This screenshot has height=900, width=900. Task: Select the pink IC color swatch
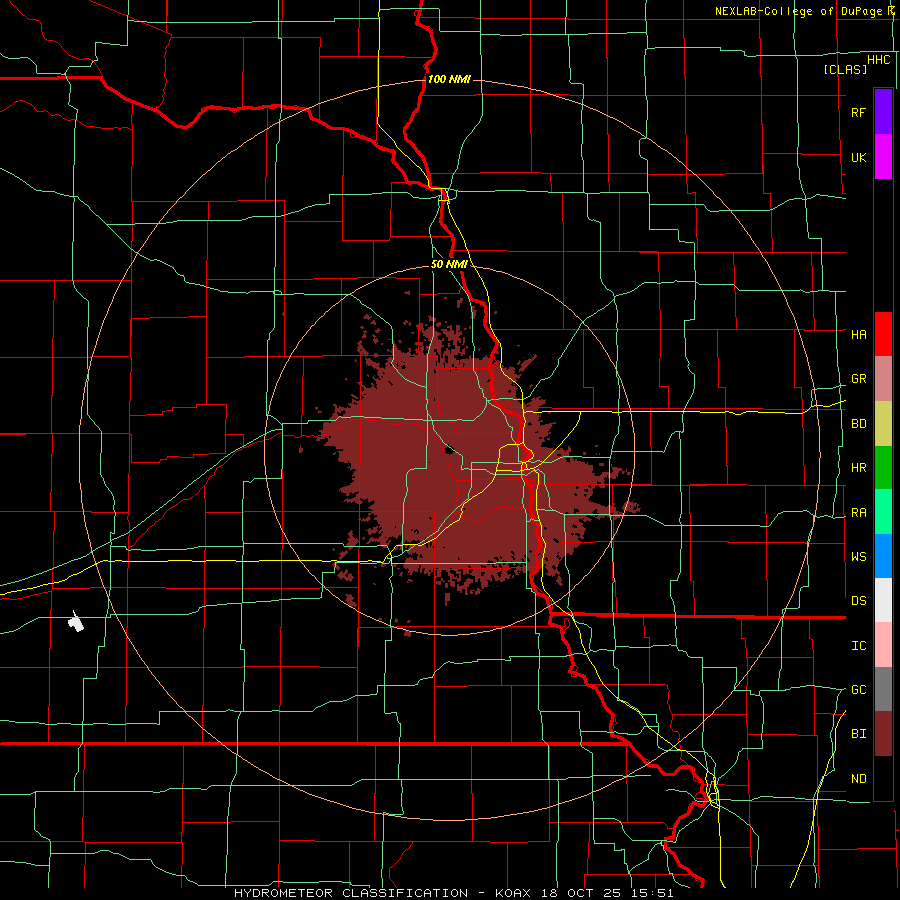[883, 645]
